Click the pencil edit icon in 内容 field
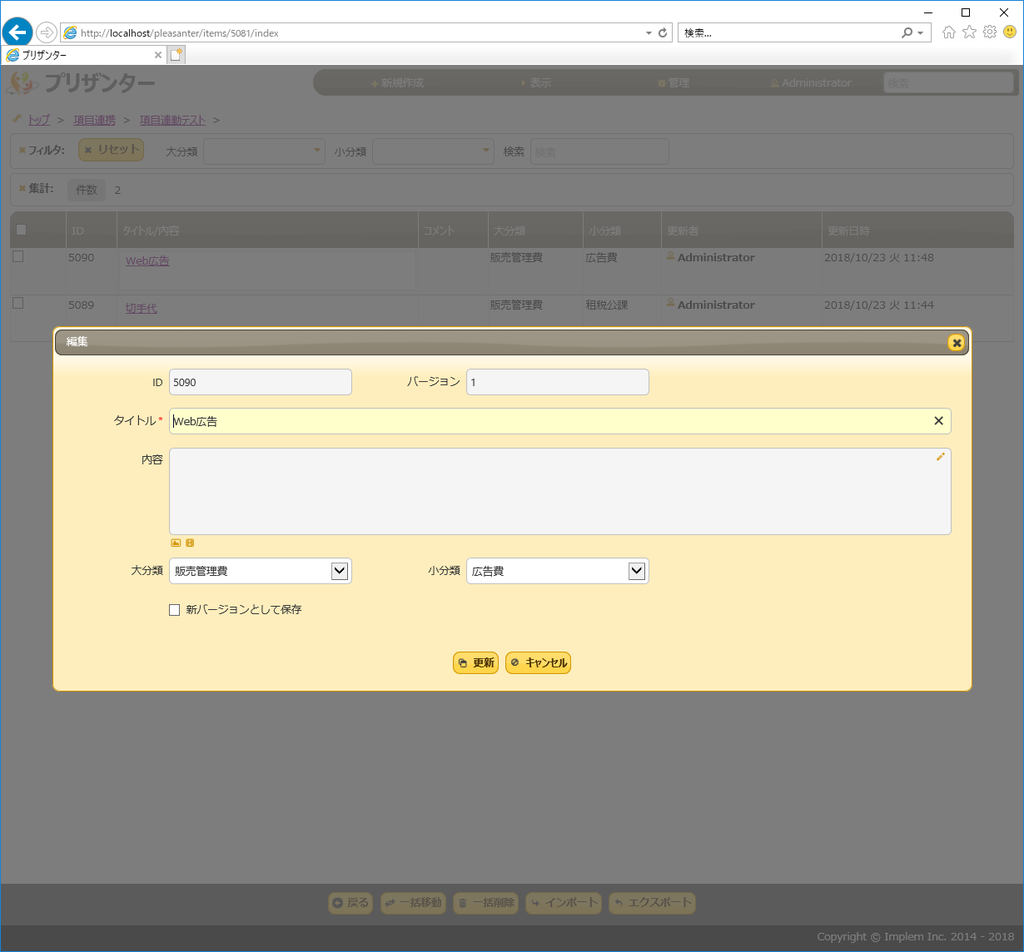This screenshot has height=952, width=1024. (940, 457)
